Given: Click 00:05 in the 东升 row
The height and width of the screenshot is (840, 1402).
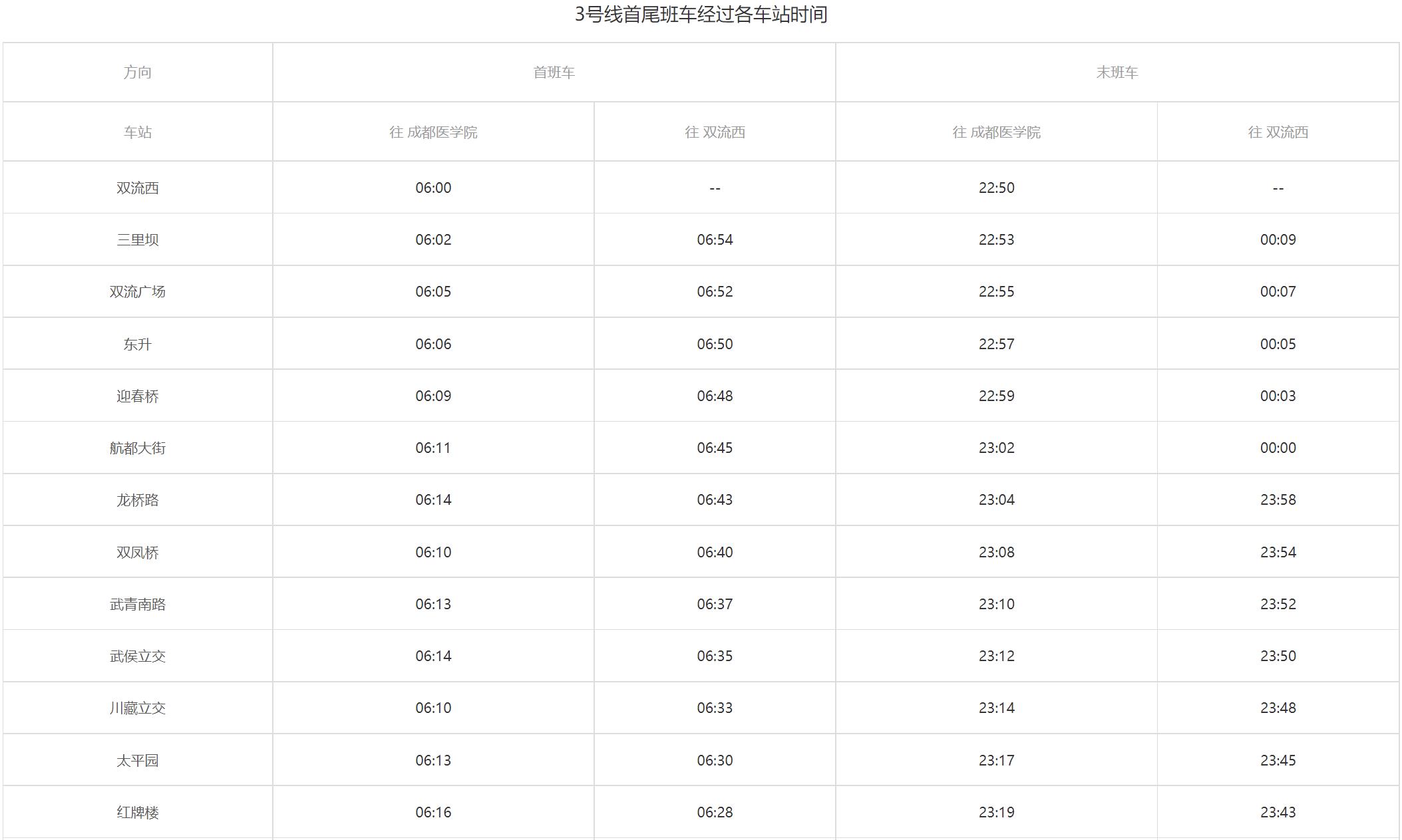Looking at the screenshot, I should point(1278,344).
